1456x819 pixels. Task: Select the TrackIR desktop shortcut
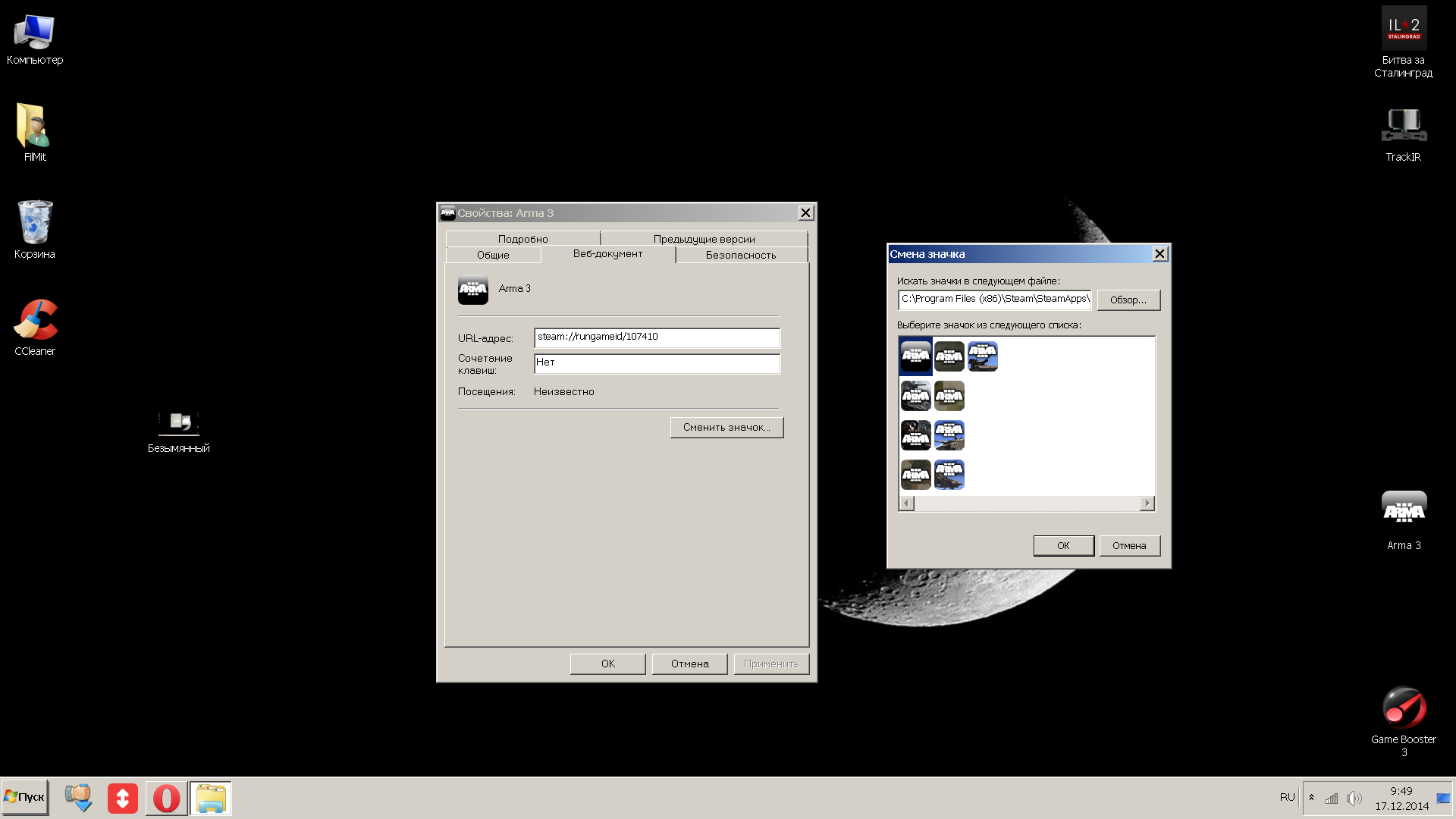pyautogui.click(x=1404, y=134)
